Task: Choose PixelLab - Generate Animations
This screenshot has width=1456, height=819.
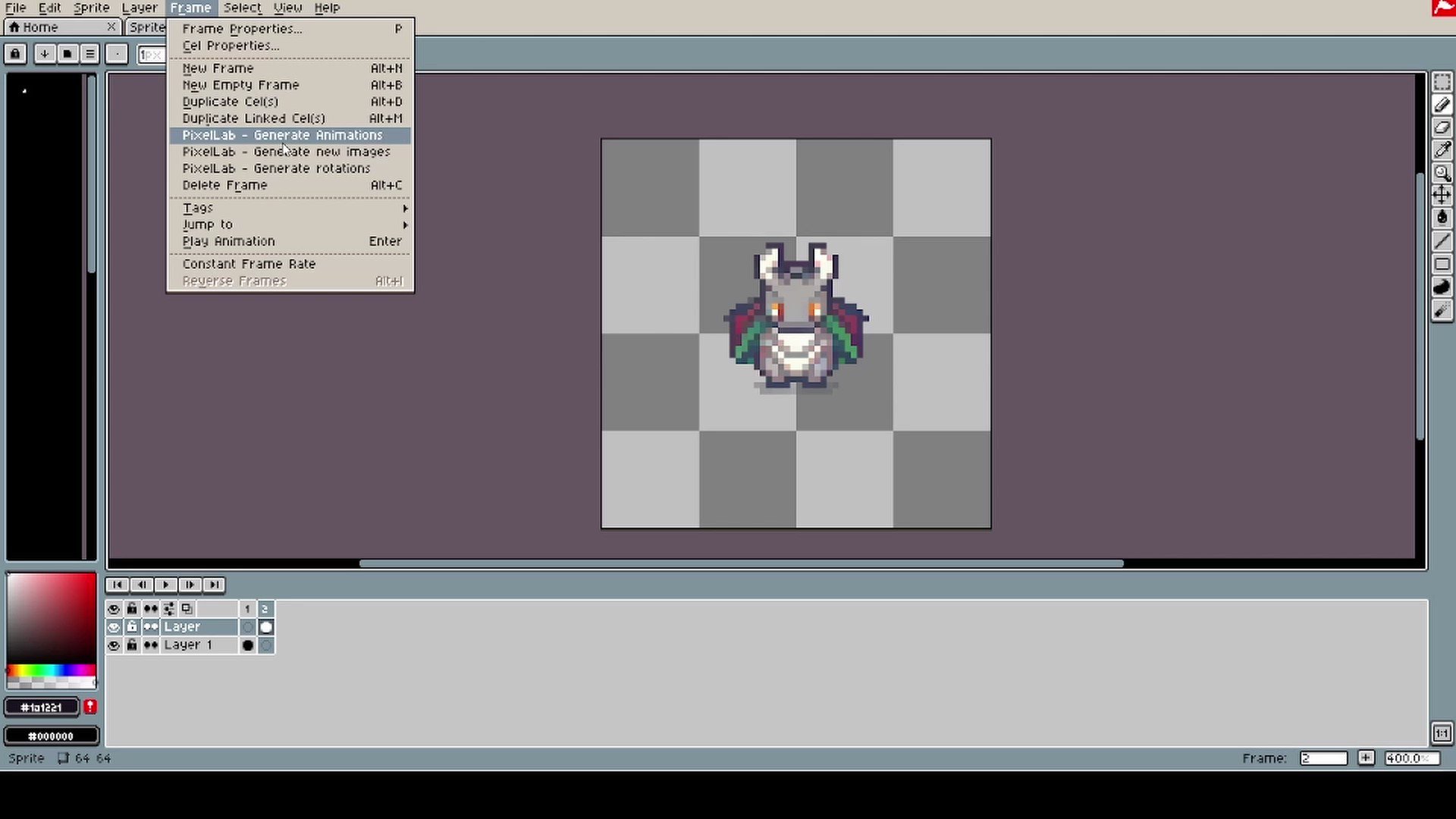Action: (x=282, y=135)
